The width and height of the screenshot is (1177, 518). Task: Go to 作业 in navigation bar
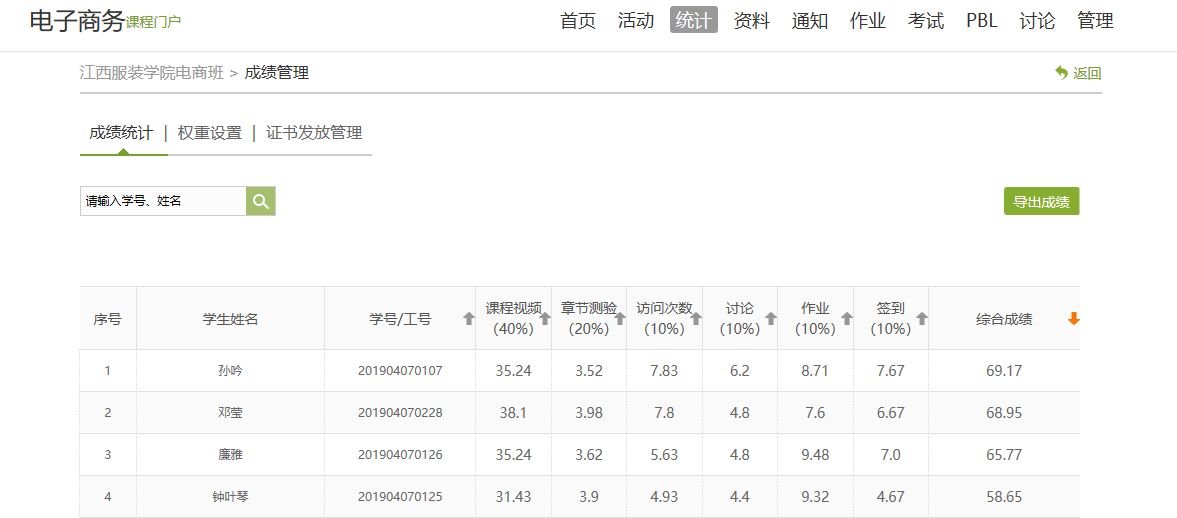(x=868, y=21)
